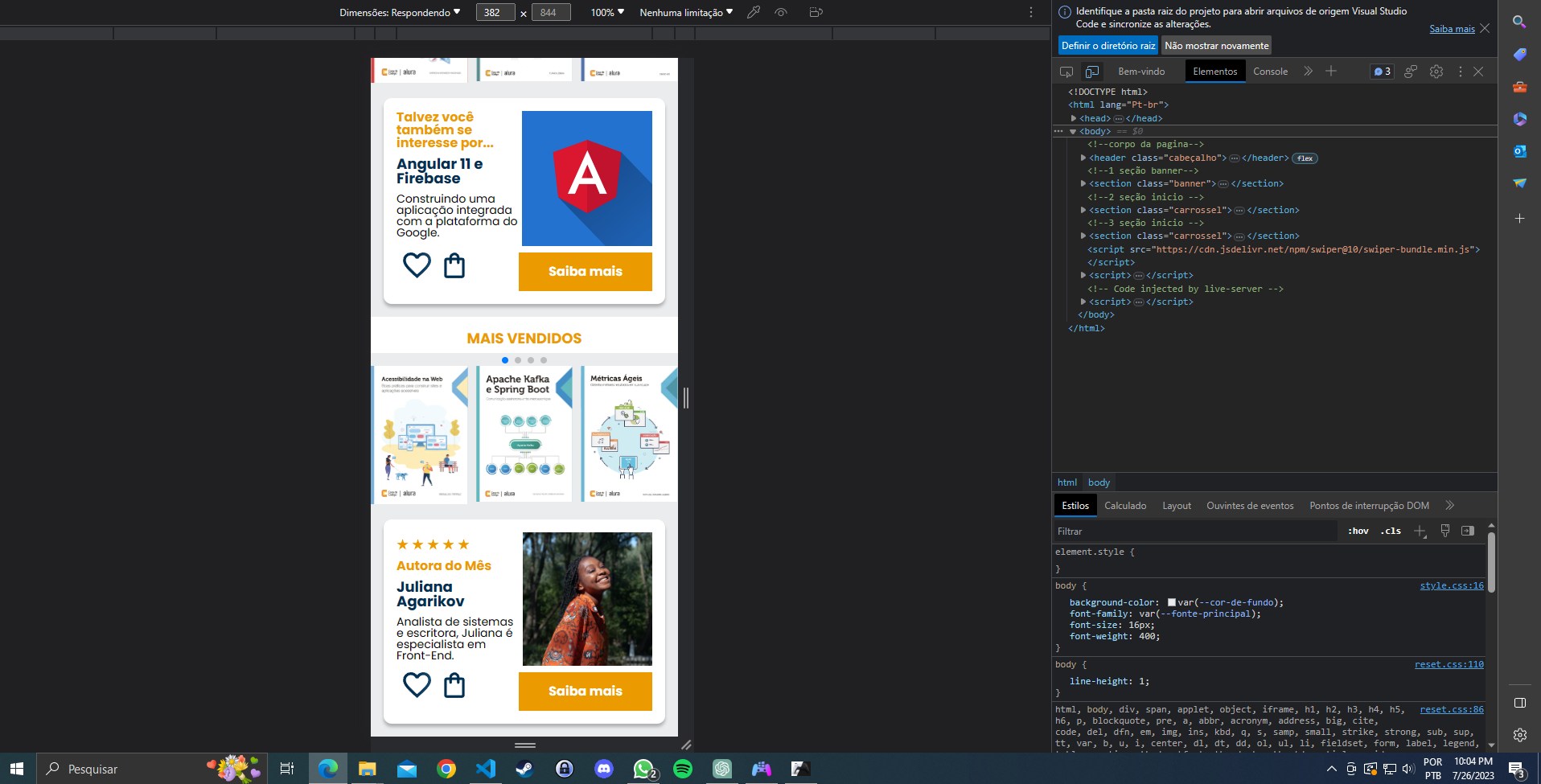Select html in the breadcrumb bar
The height and width of the screenshot is (784, 1541).
click(x=1067, y=482)
